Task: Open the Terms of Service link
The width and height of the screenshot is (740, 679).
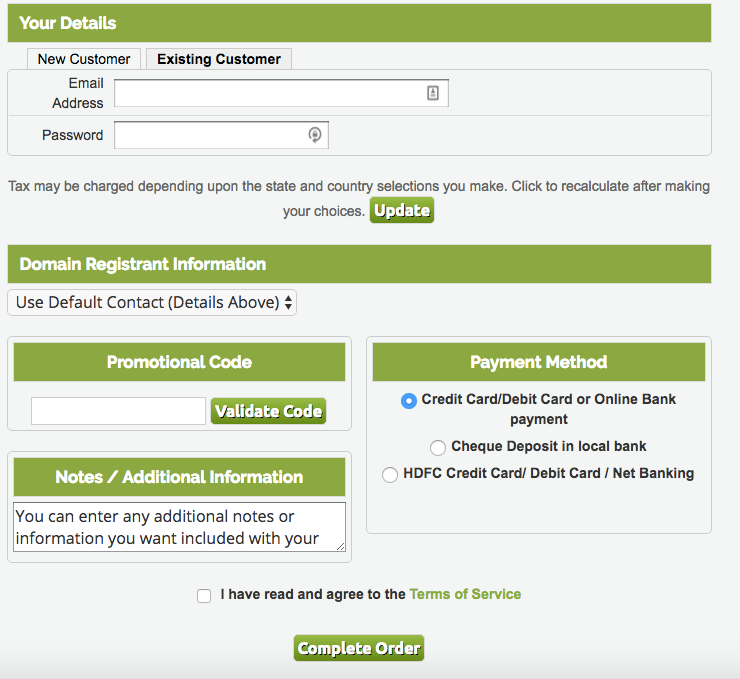Action: coord(465,594)
